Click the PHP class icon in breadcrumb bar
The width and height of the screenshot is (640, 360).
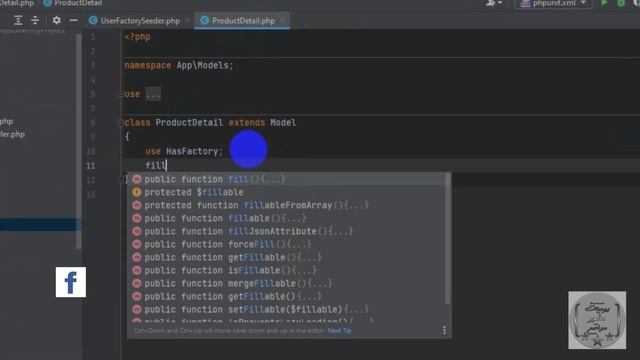[47, 3]
